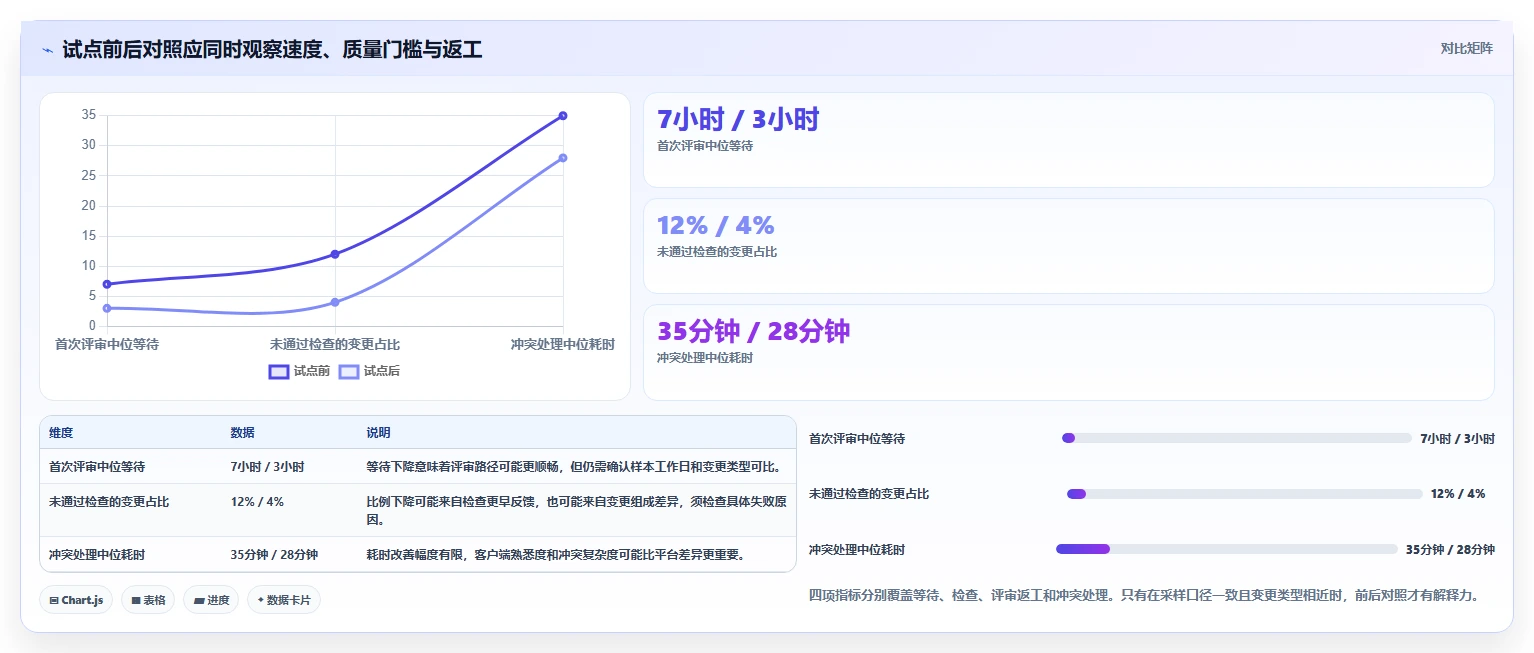
Task: Click the progress bar for 首次评审中位等待
Action: click(x=1236, y=438)
